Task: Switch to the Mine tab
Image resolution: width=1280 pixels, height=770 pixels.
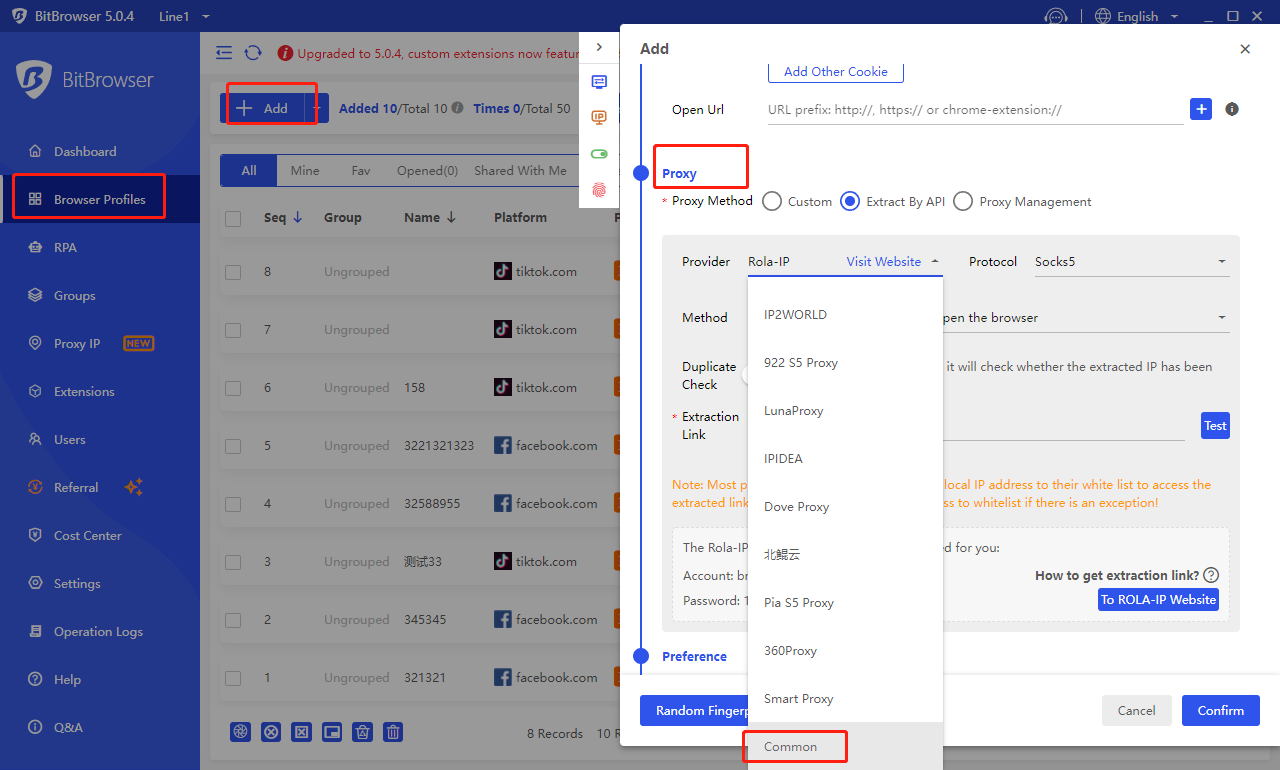Action: 305,170
